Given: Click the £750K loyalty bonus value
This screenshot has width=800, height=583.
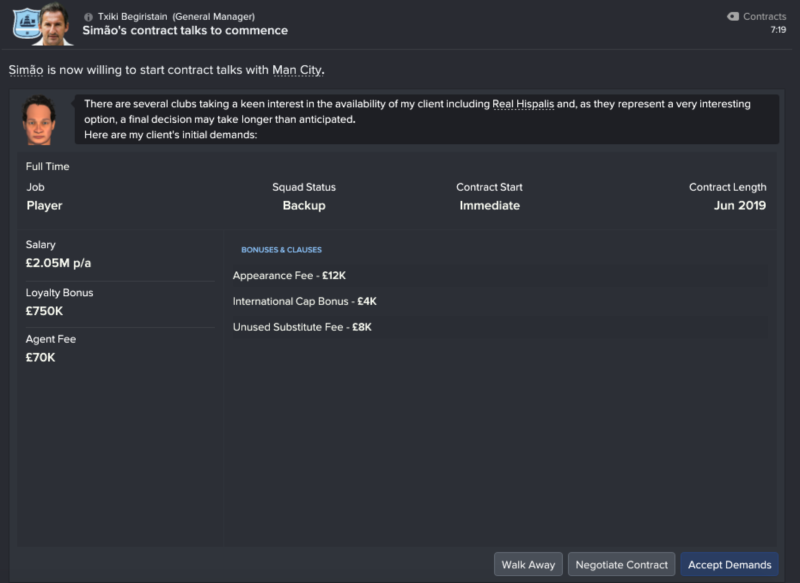Looking at the screenshot, I should point(44,311).
